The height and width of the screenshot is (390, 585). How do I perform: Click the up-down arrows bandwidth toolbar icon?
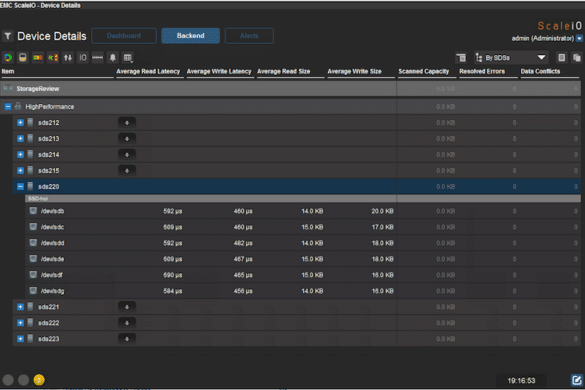click(68, 57)
